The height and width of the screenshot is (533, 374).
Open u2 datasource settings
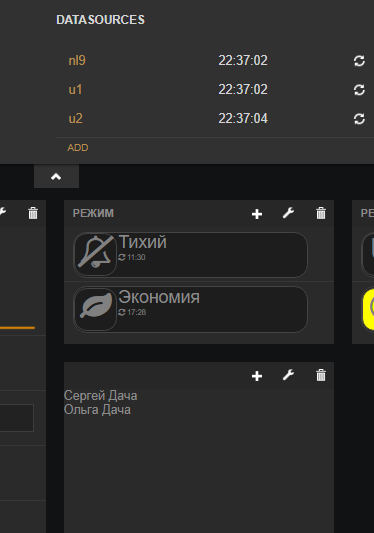pyautogui.click(x=75, y=119)
